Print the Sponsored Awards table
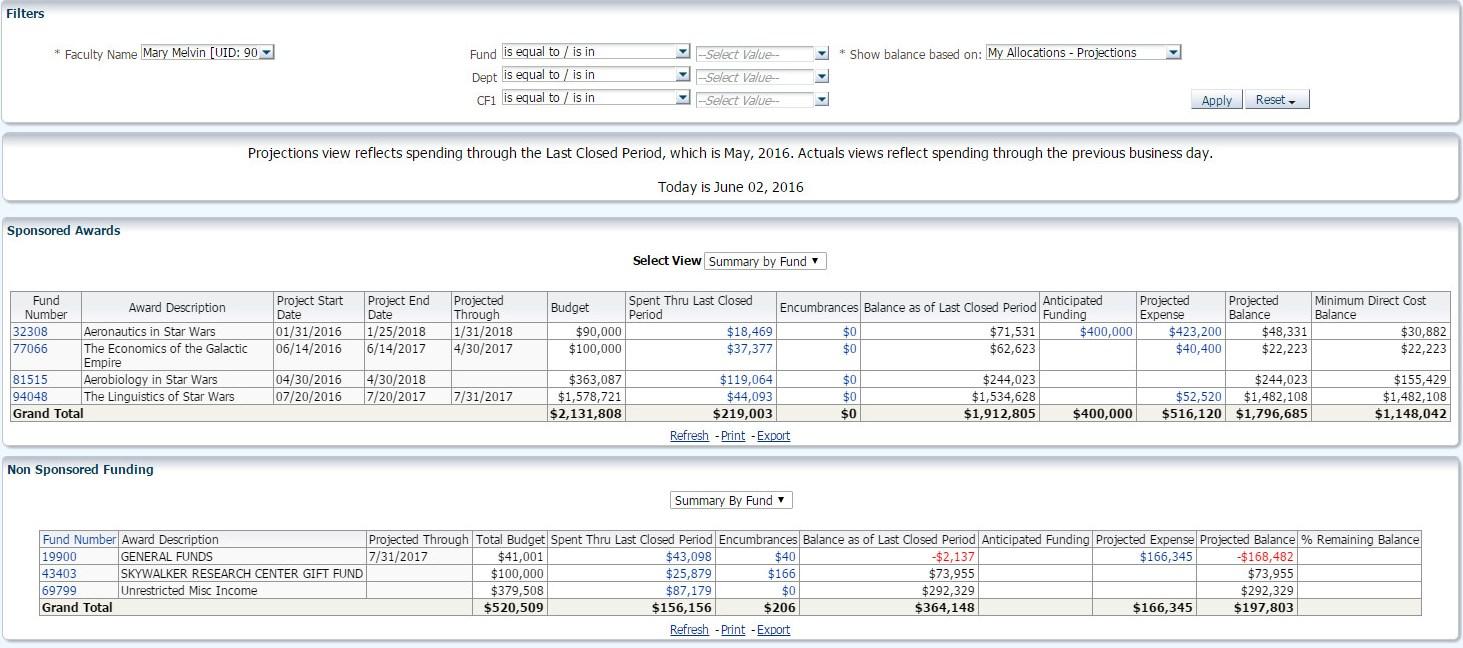Viewport: 1463px width, 648px height. pyautogui.click(x=733, y=436)
